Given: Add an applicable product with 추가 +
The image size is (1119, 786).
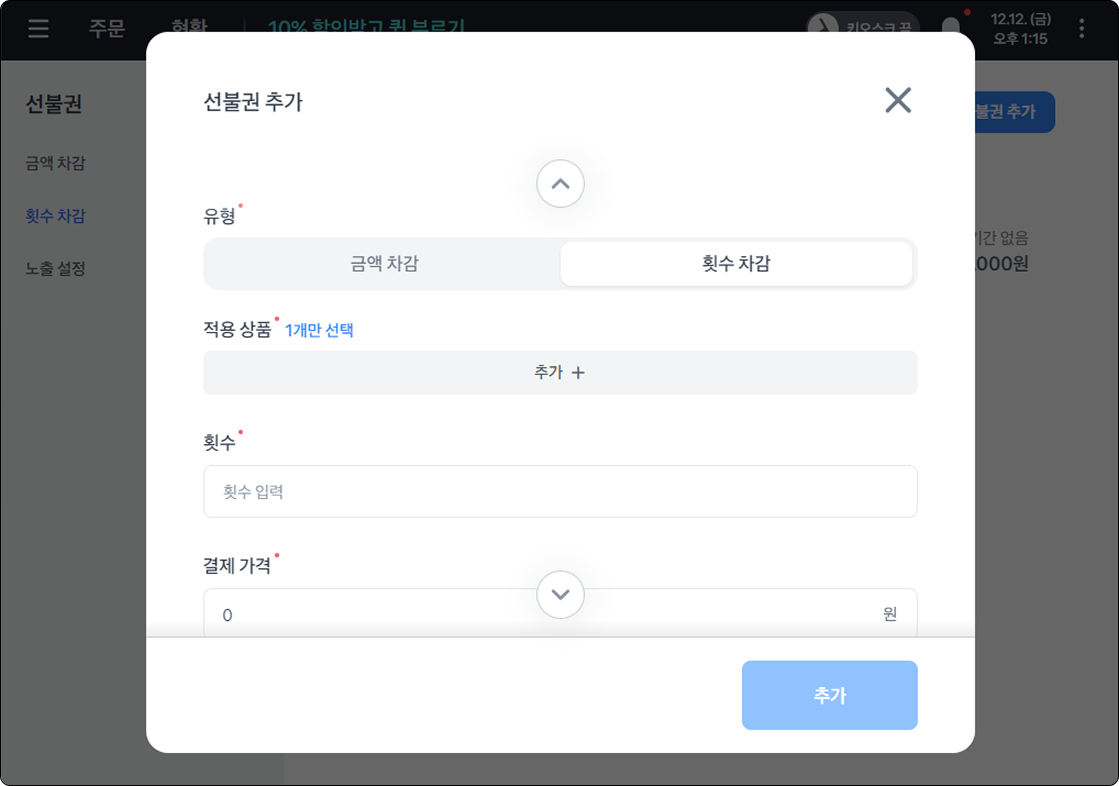Looking at the screenshot, I should (x=560, y=372).
